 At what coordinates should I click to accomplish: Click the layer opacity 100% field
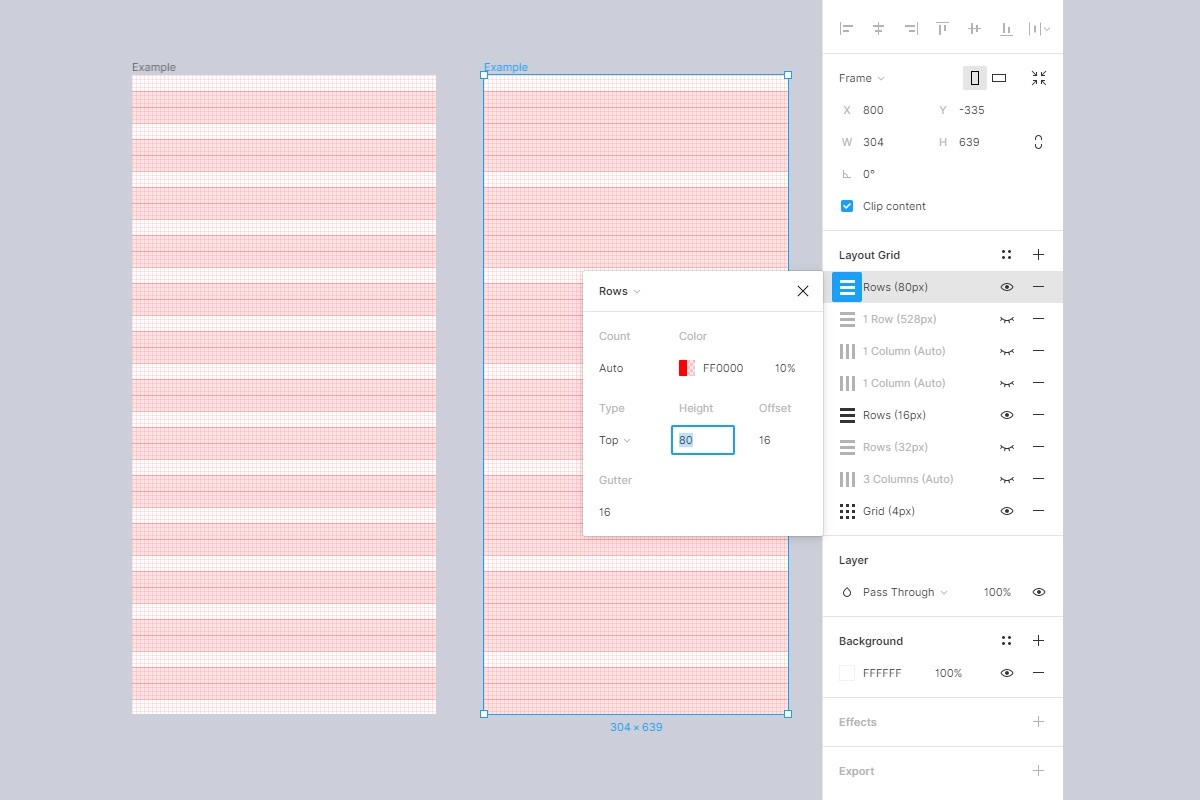click(x=997, y=592)
